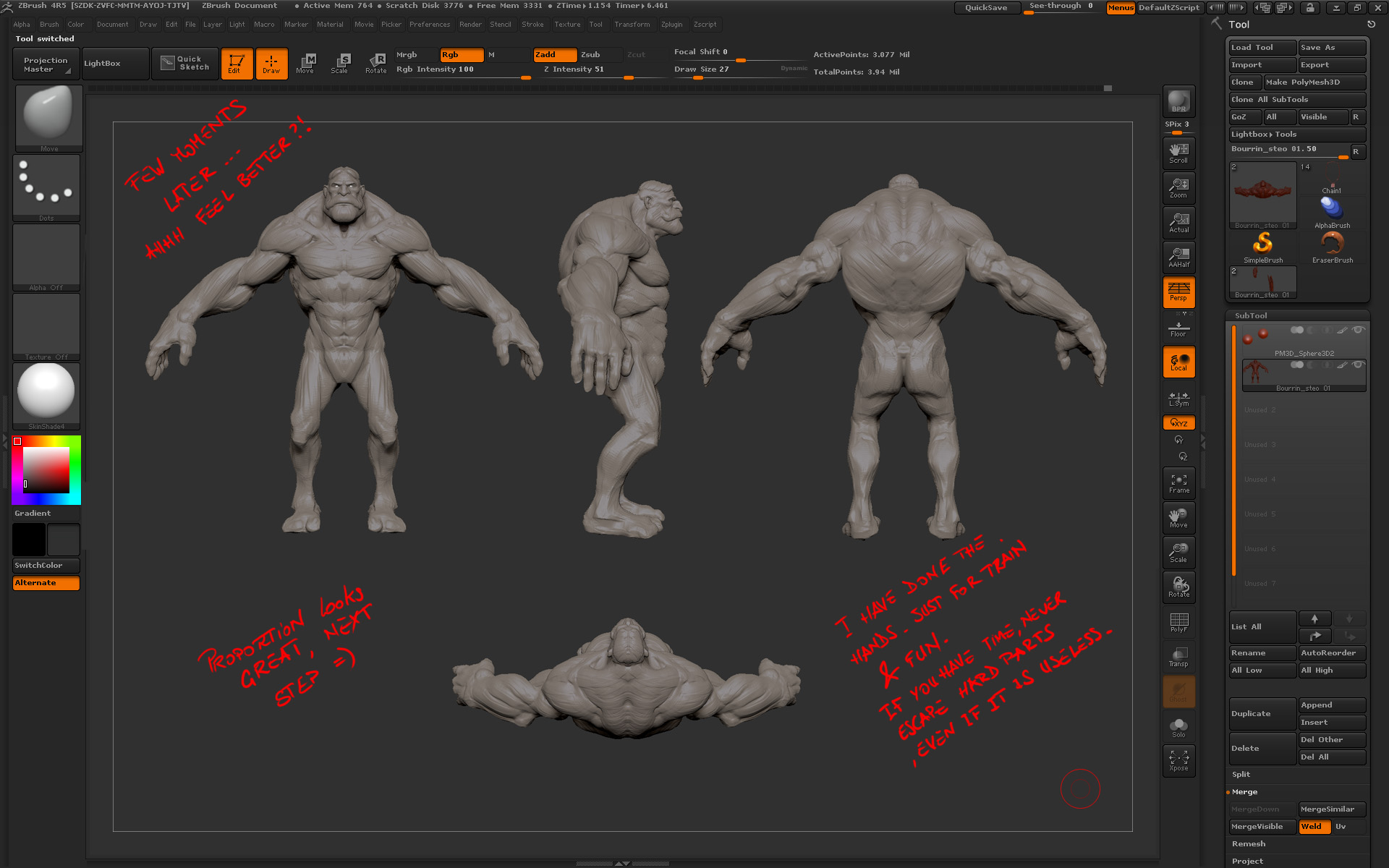Toggle the Zadd button
The image size is (1389, 868).
point(555,55)
